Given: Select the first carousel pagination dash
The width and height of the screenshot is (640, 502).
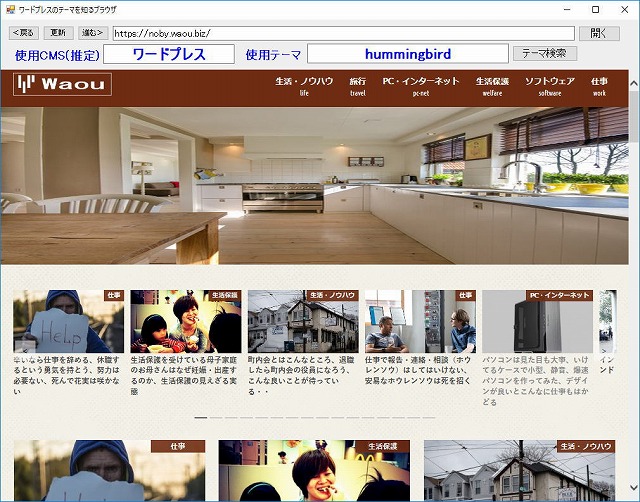Looking at the screenshot, I should (x=201, y=418).
